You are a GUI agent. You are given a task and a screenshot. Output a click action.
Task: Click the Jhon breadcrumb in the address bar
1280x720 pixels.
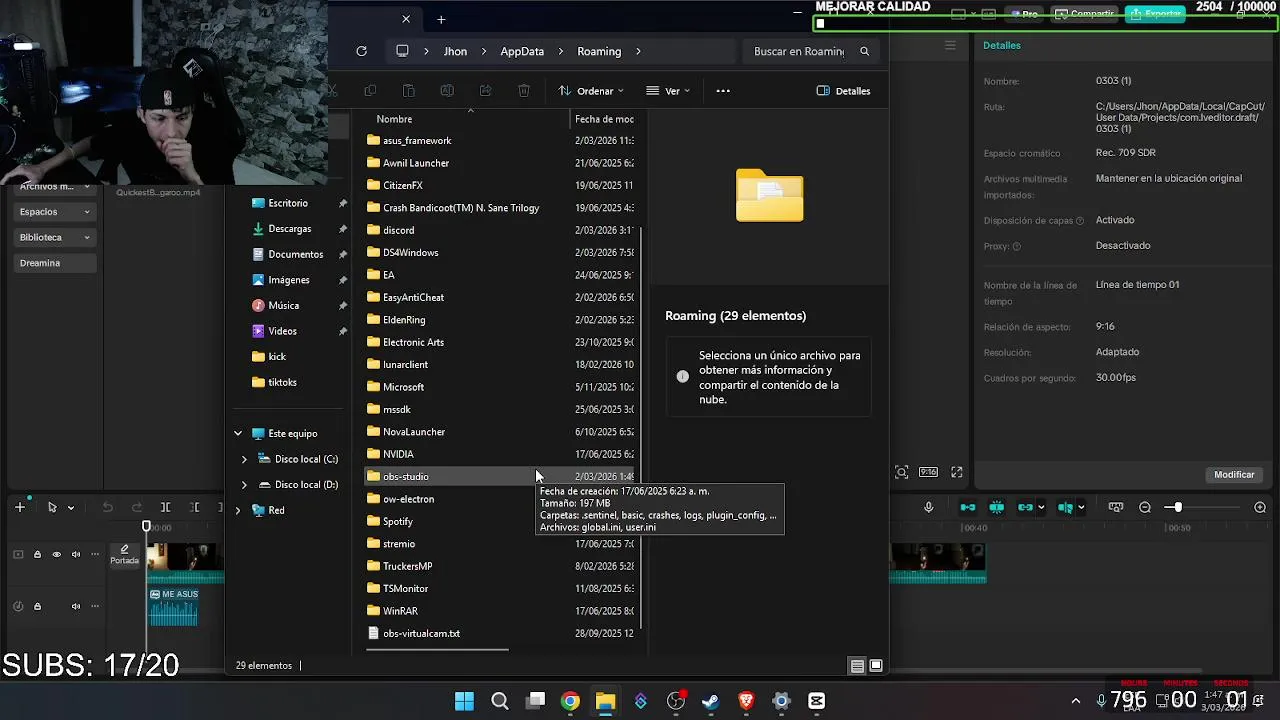(455, 51)
